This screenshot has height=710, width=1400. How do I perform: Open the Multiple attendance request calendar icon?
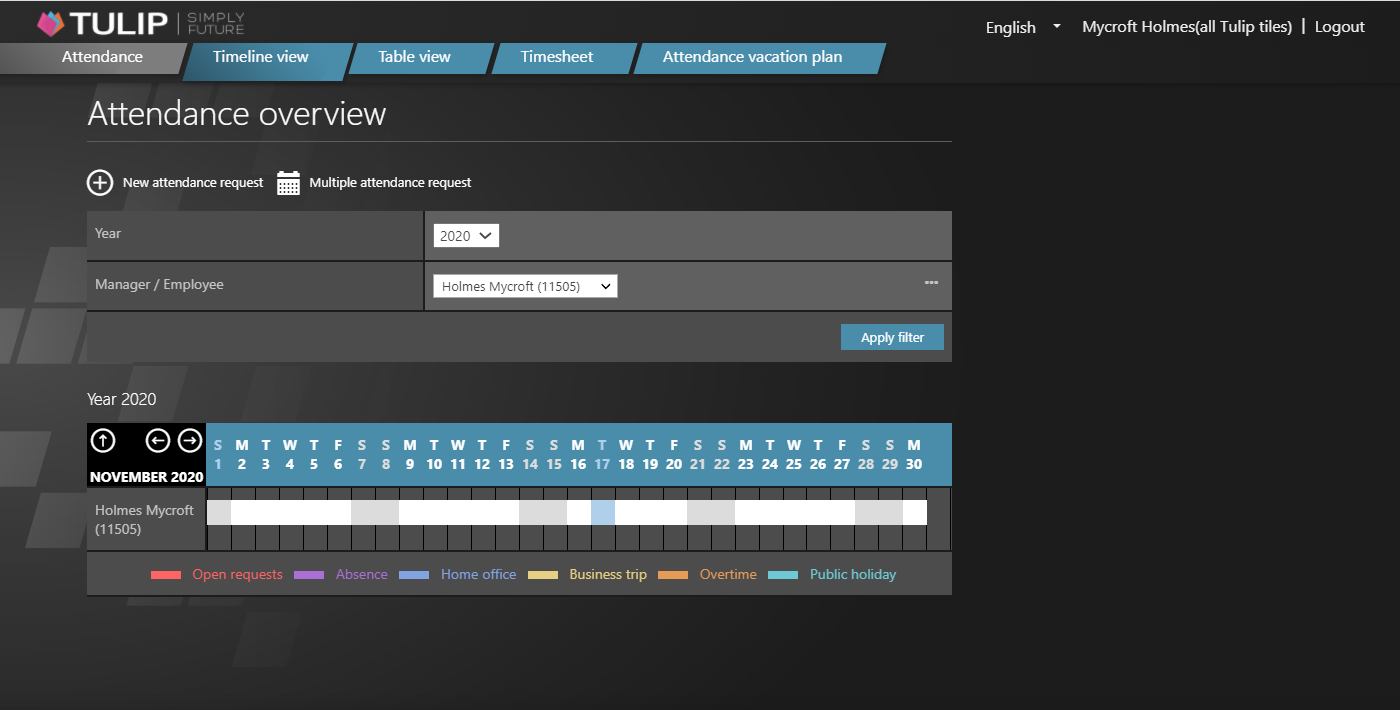click(x=288, y=182)
